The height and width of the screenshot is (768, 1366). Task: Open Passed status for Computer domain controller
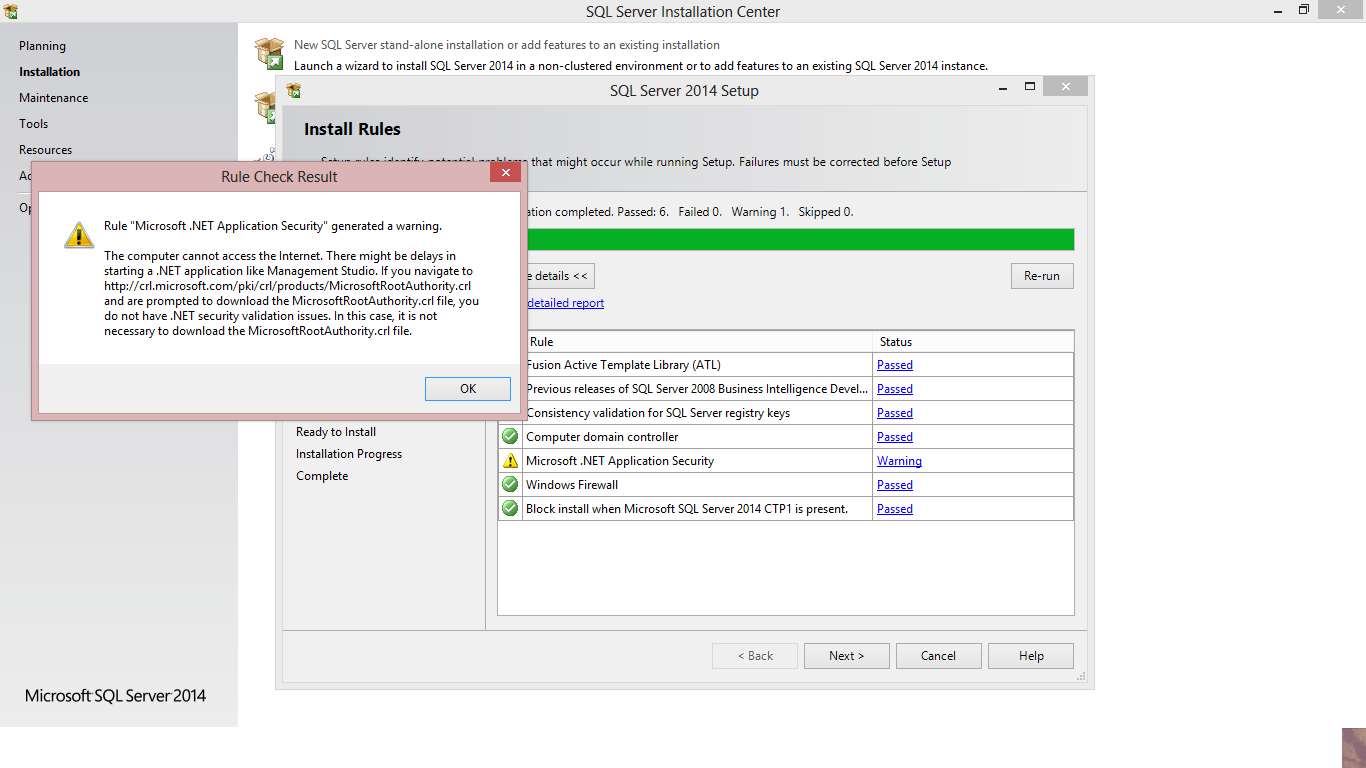(x=895, y=437)
